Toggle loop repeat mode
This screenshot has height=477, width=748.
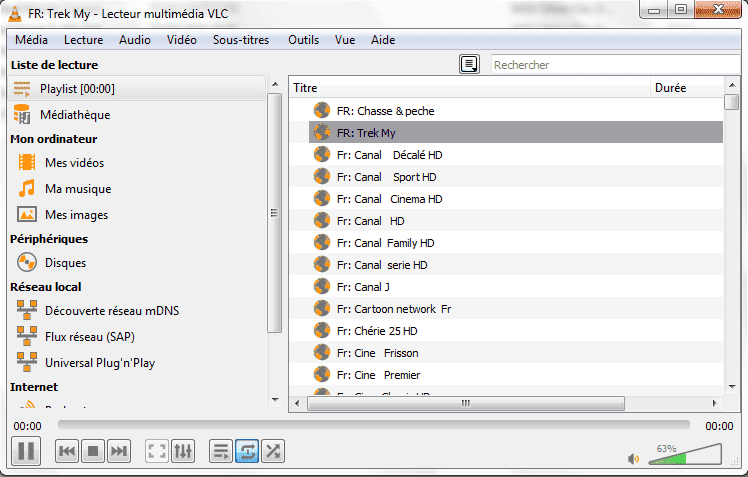(247, 451)
